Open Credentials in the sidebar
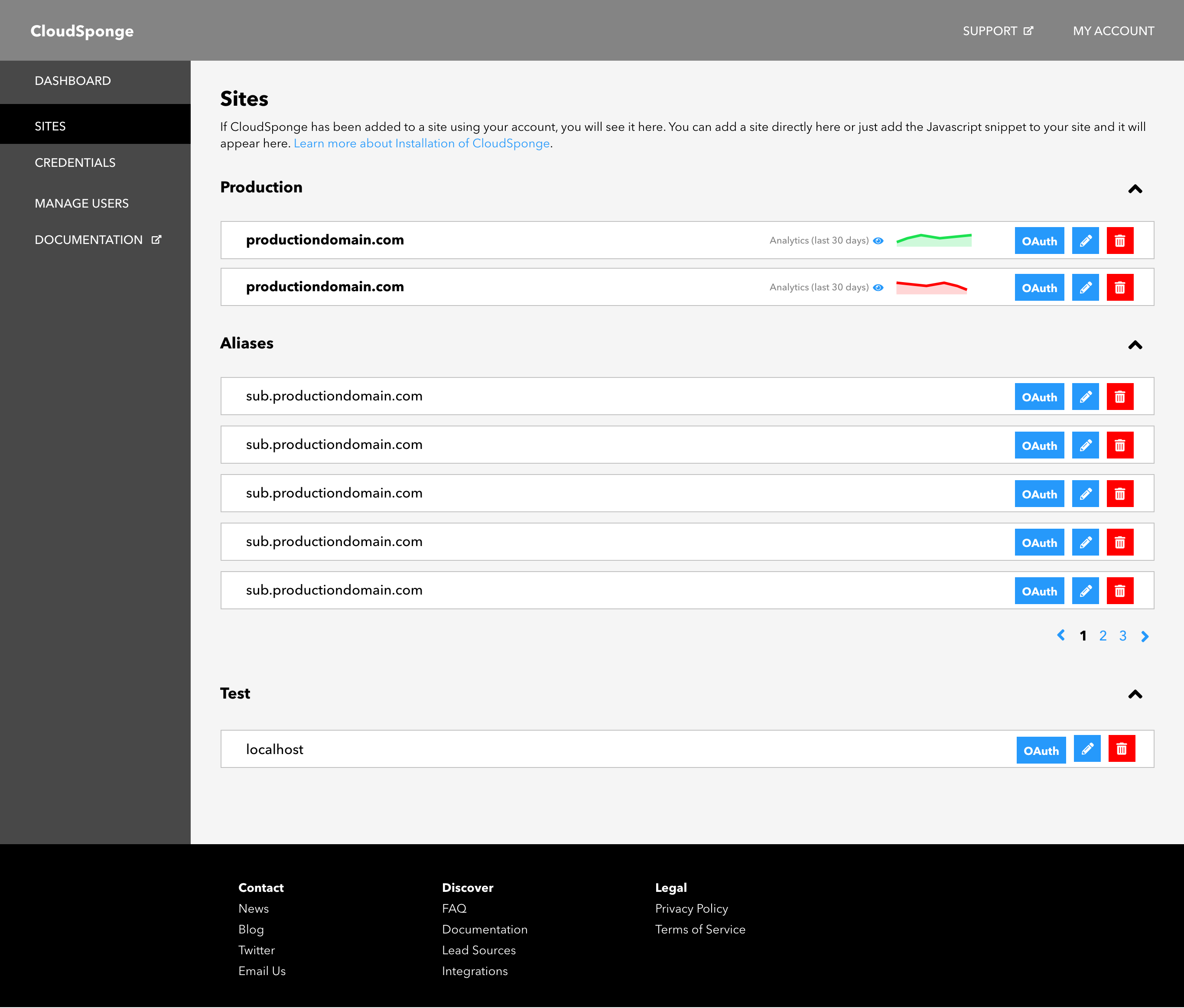The width and height of the screenshot is (1184, 1008). 75,163
